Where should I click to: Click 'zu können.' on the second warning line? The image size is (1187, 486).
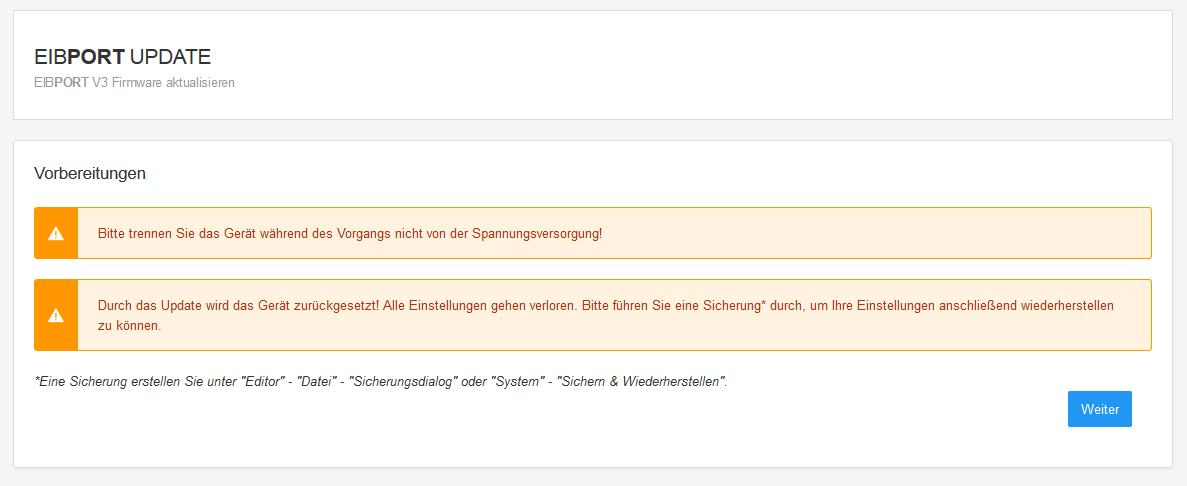click(x=129, y=325)
